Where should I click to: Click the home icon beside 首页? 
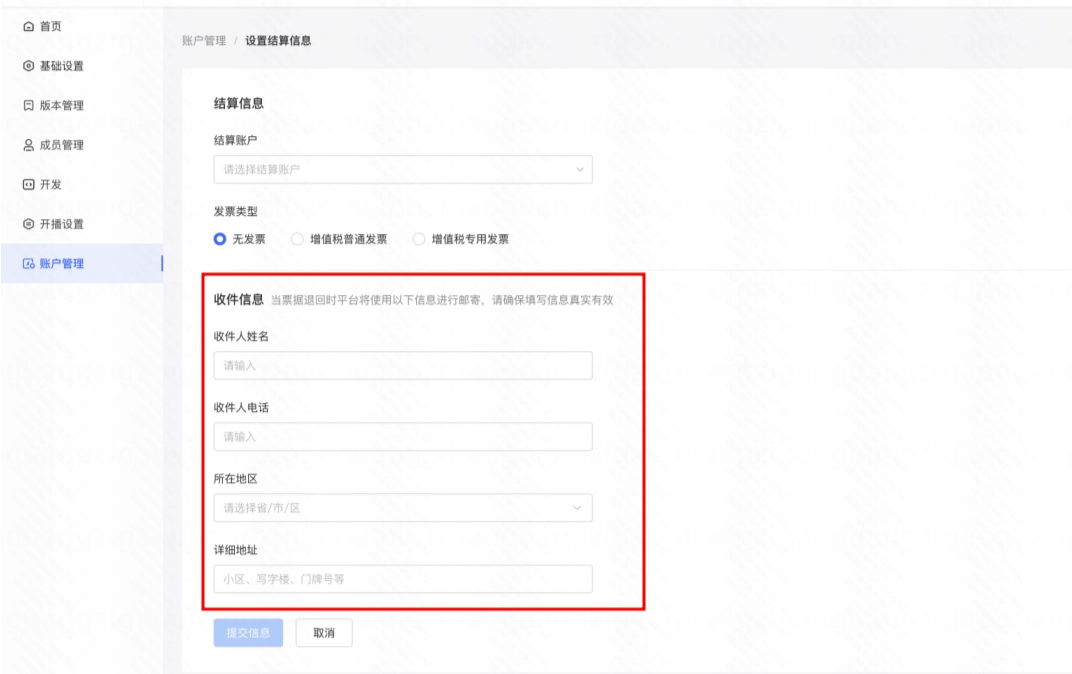pyautogui.click(x=28, y=26)
